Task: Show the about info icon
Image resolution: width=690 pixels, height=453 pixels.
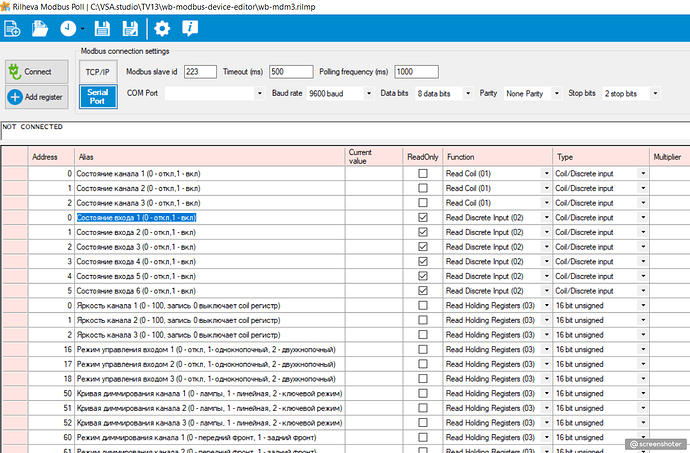Action: point(190,29)
